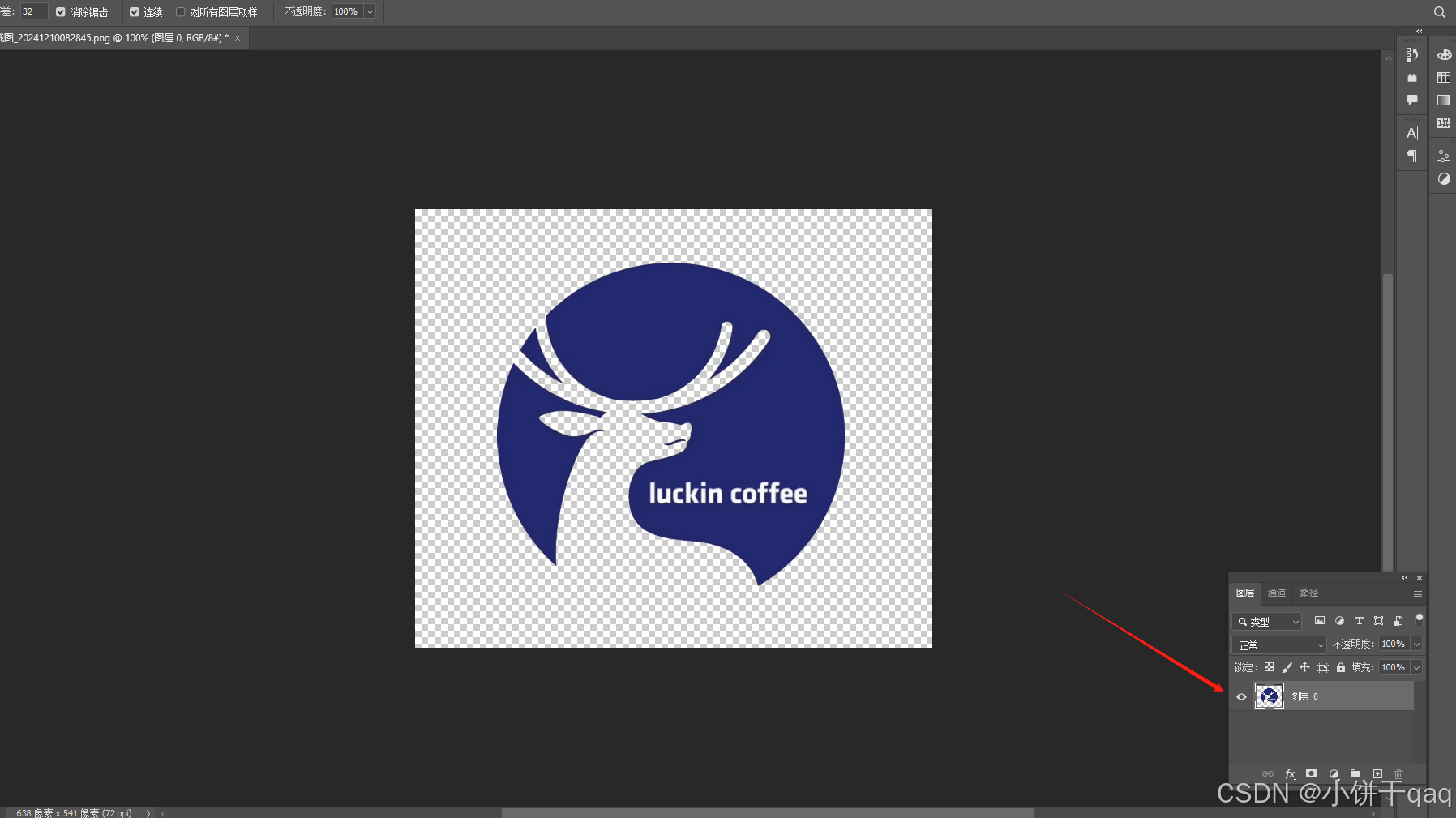Open the Adjustments panel icon
Image resolution: width=1456 pixels, height=818 pixels.
click(1444, 178)
